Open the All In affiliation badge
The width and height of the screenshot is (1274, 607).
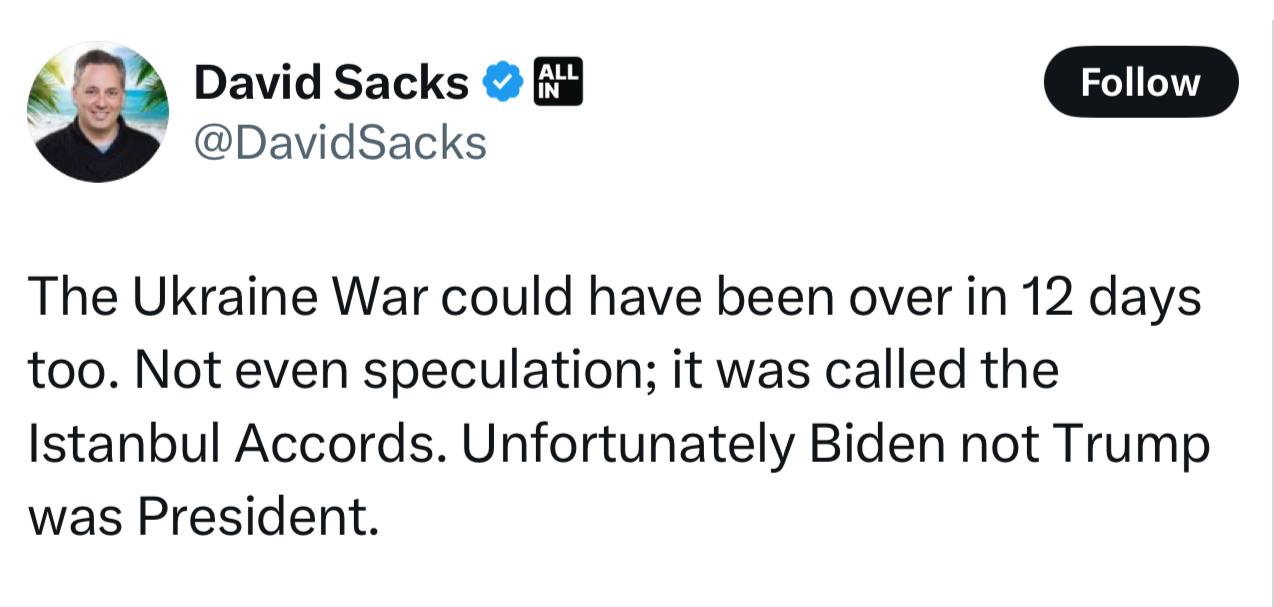pos(559,81)
